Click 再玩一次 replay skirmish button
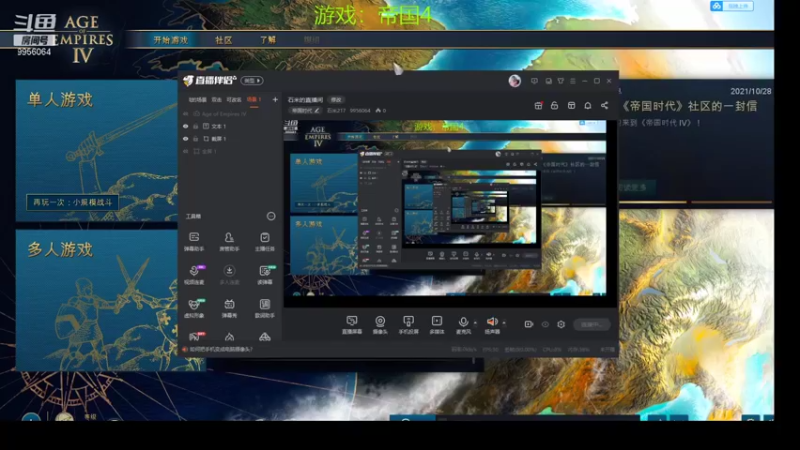 pos(72,203)
